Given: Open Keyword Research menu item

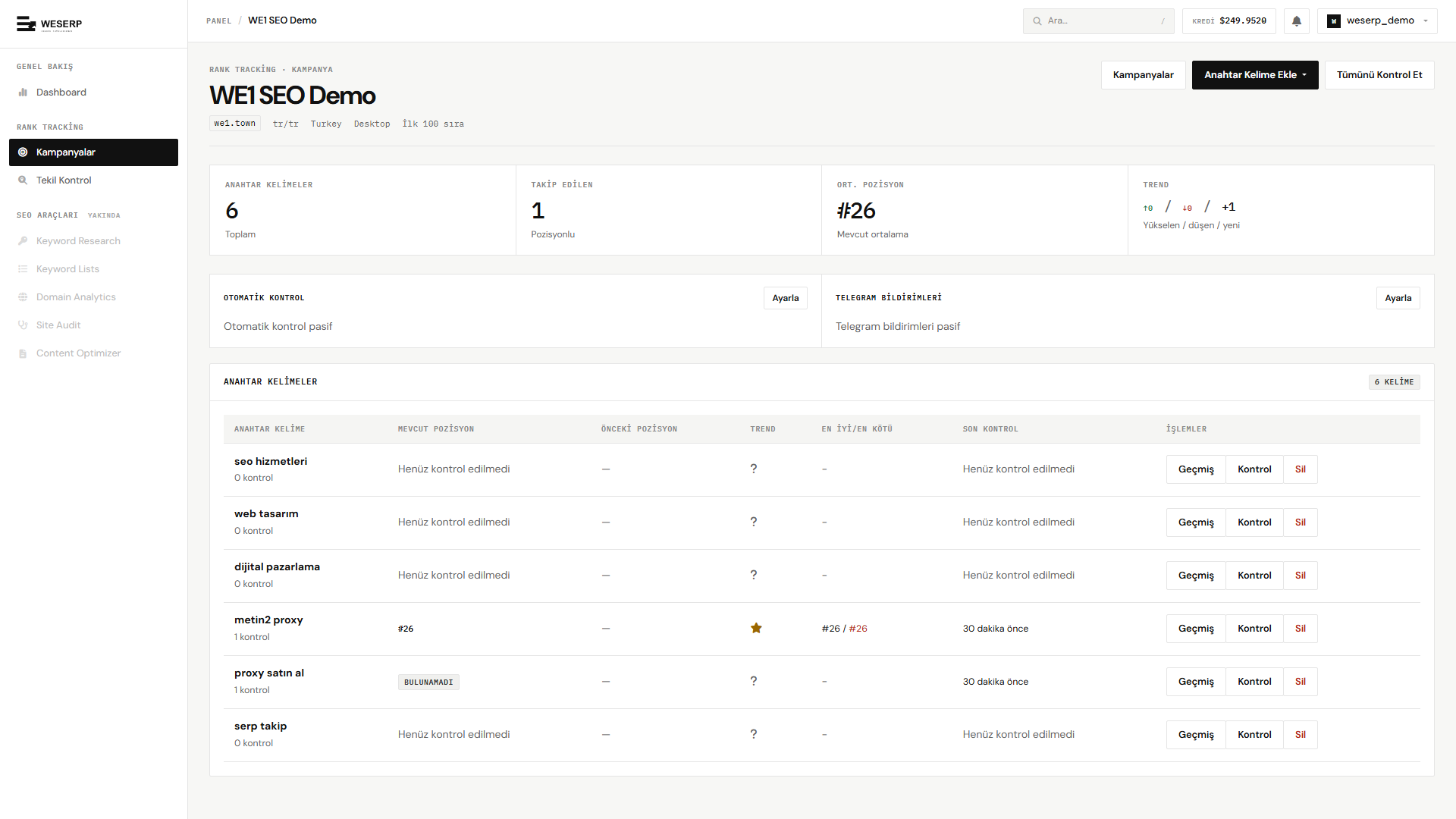Looking at the screenshot, I should pyautogui.click(x=93, y=241).
